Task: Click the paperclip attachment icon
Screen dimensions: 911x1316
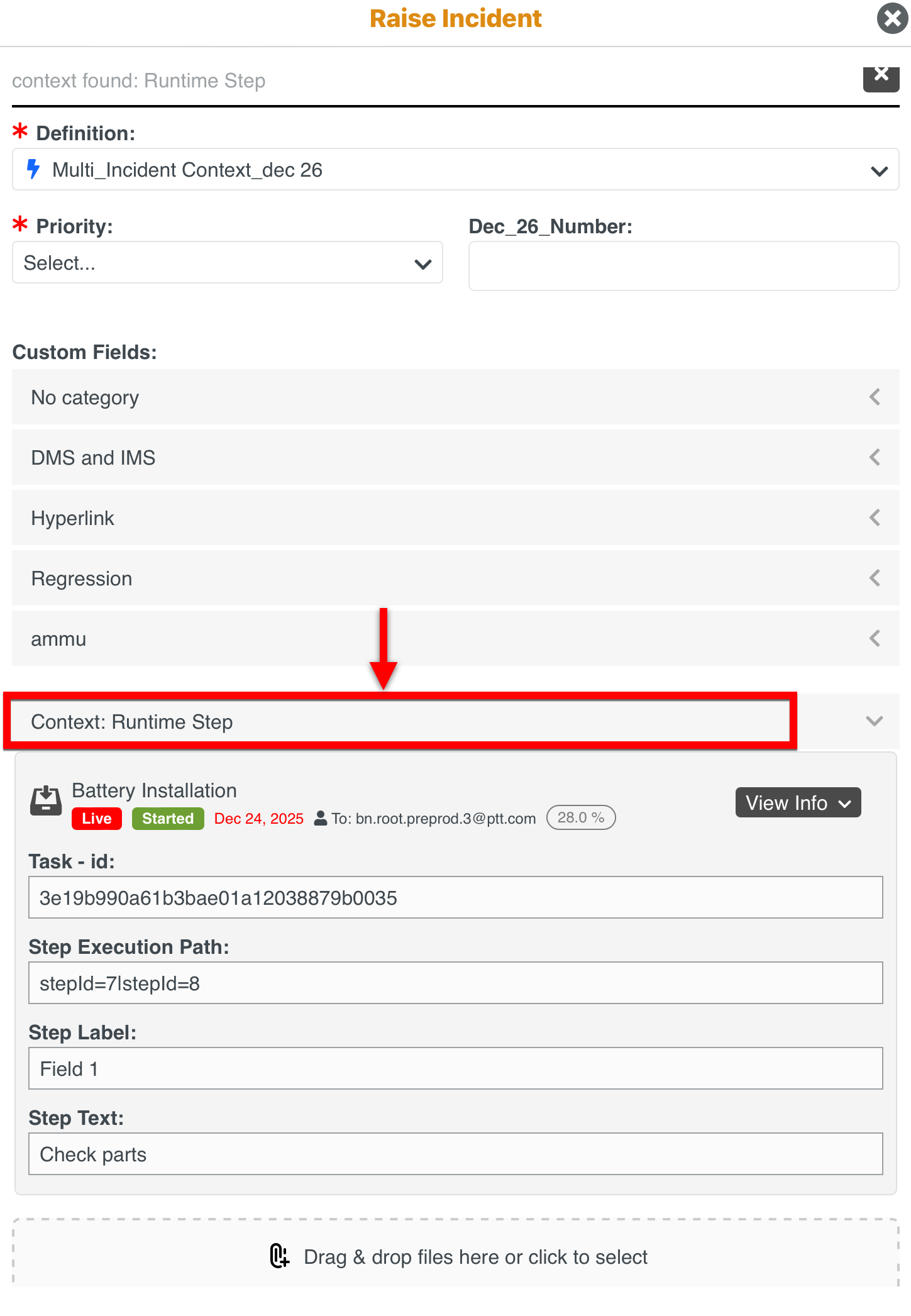Action: click(x=280, y=1256)
